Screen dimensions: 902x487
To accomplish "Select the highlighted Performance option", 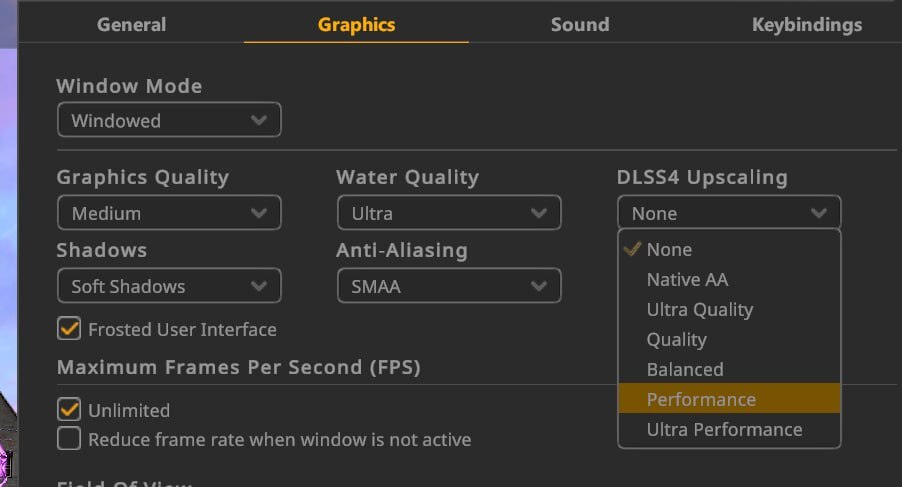I will pyautogui.click(x=729, y=398).
